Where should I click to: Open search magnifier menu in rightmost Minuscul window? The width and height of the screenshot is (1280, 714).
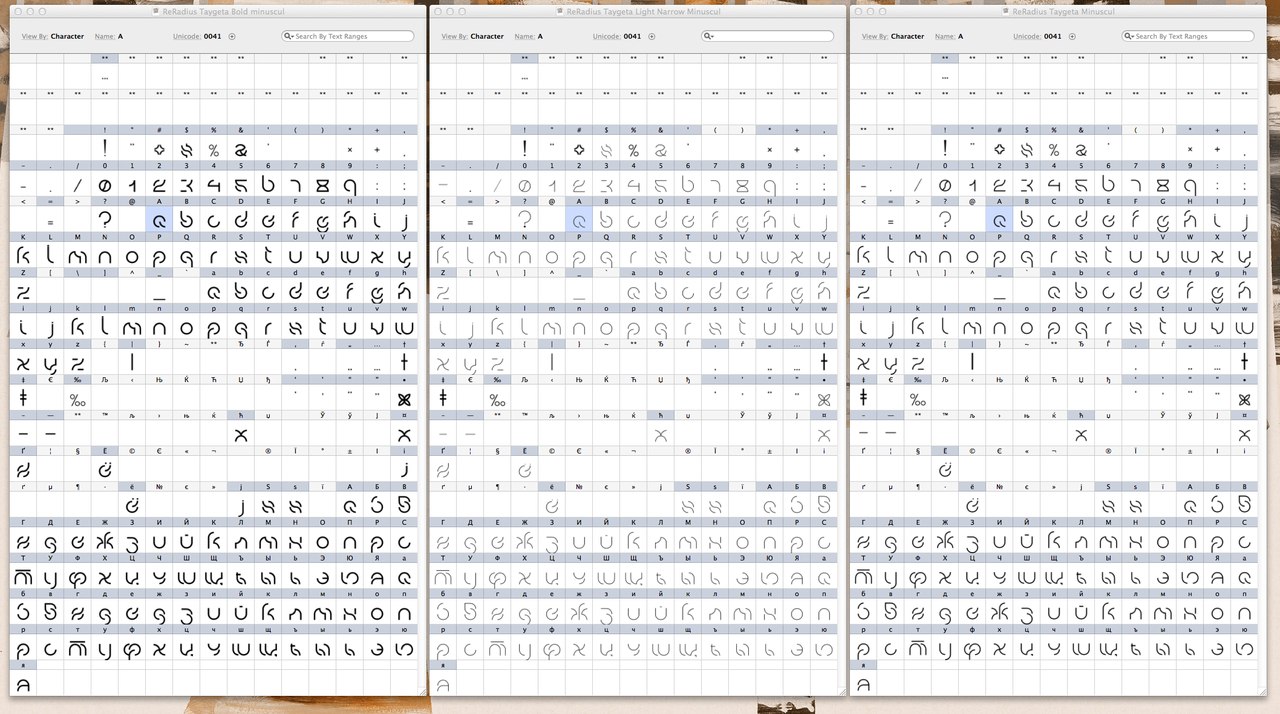1129,36
